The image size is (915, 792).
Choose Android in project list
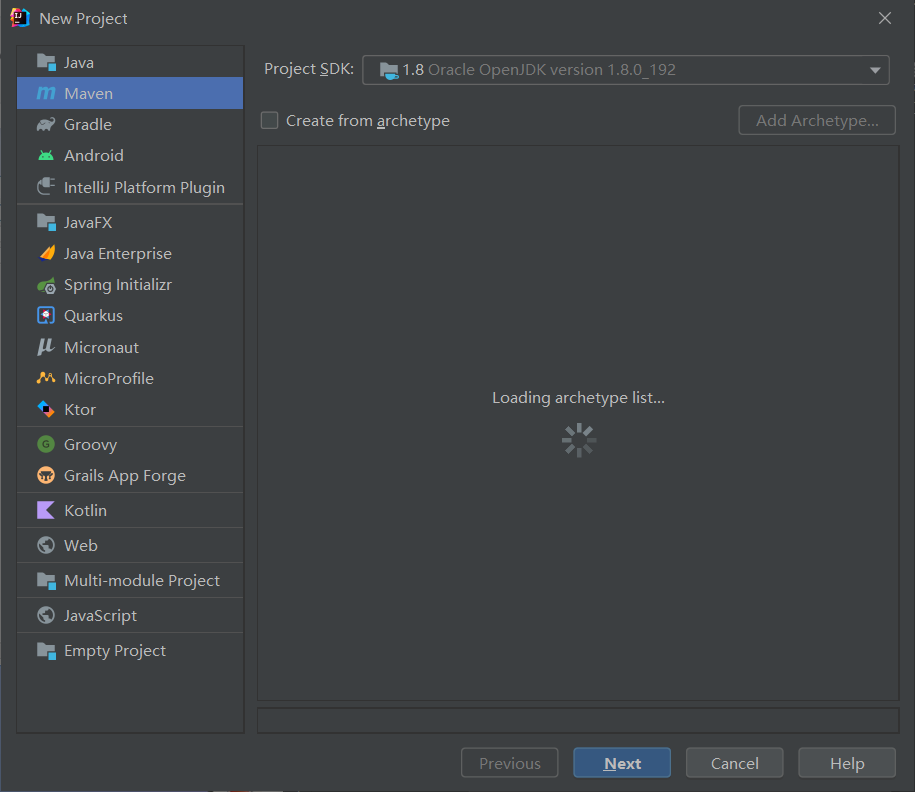tap(130, 155)
